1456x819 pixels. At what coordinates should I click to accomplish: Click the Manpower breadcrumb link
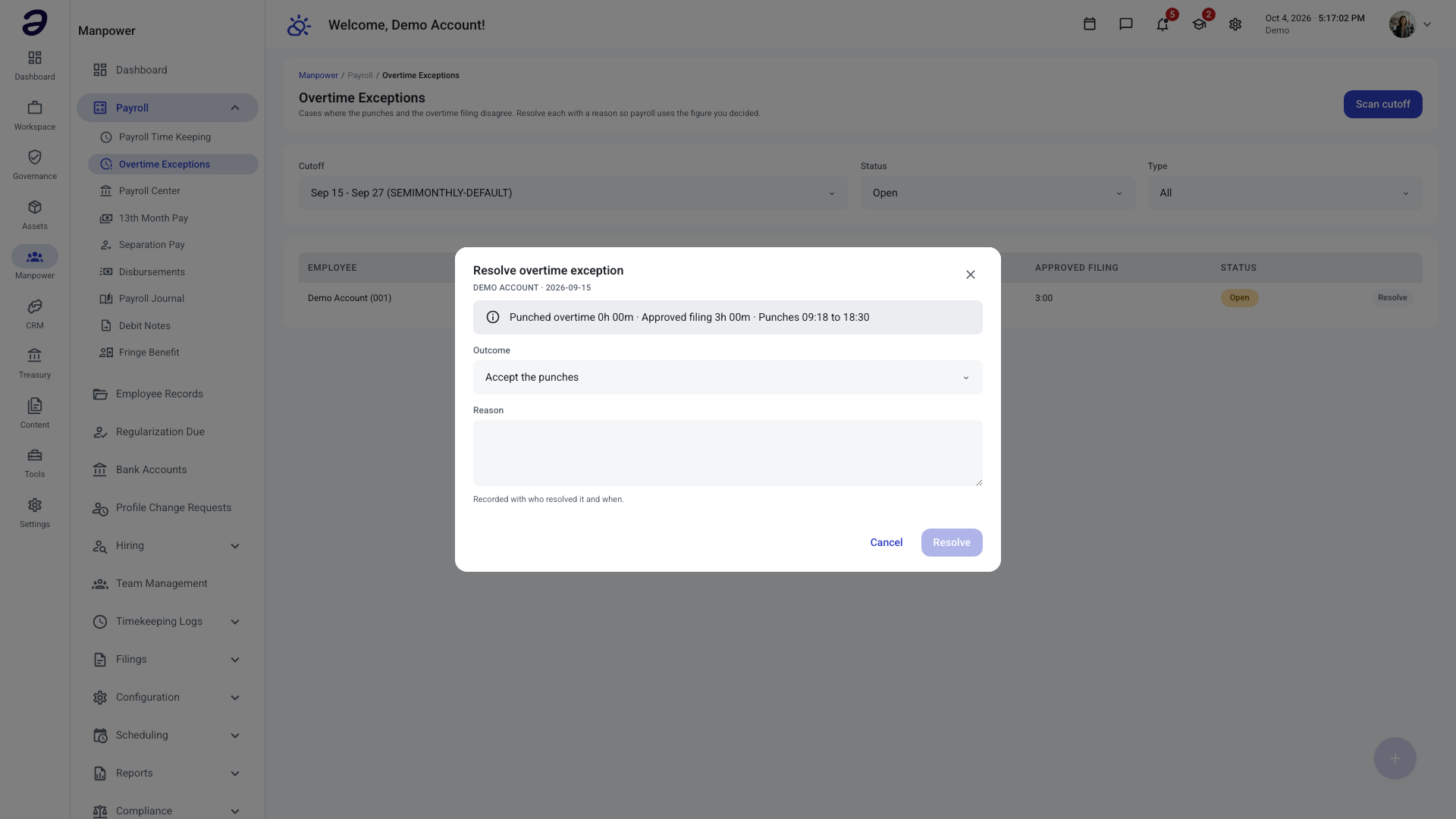pyautogui.click(x=318, y=75)
